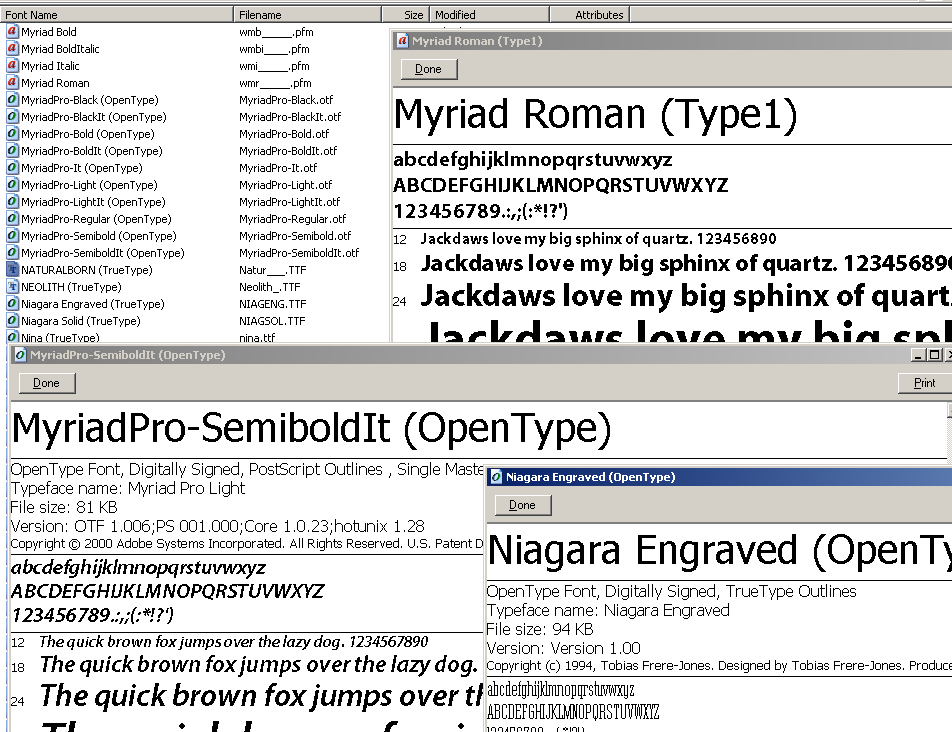This screenshot has height=732, width=952.
Task: Select the Myriad Bold font row
Action: click(49, 32)
